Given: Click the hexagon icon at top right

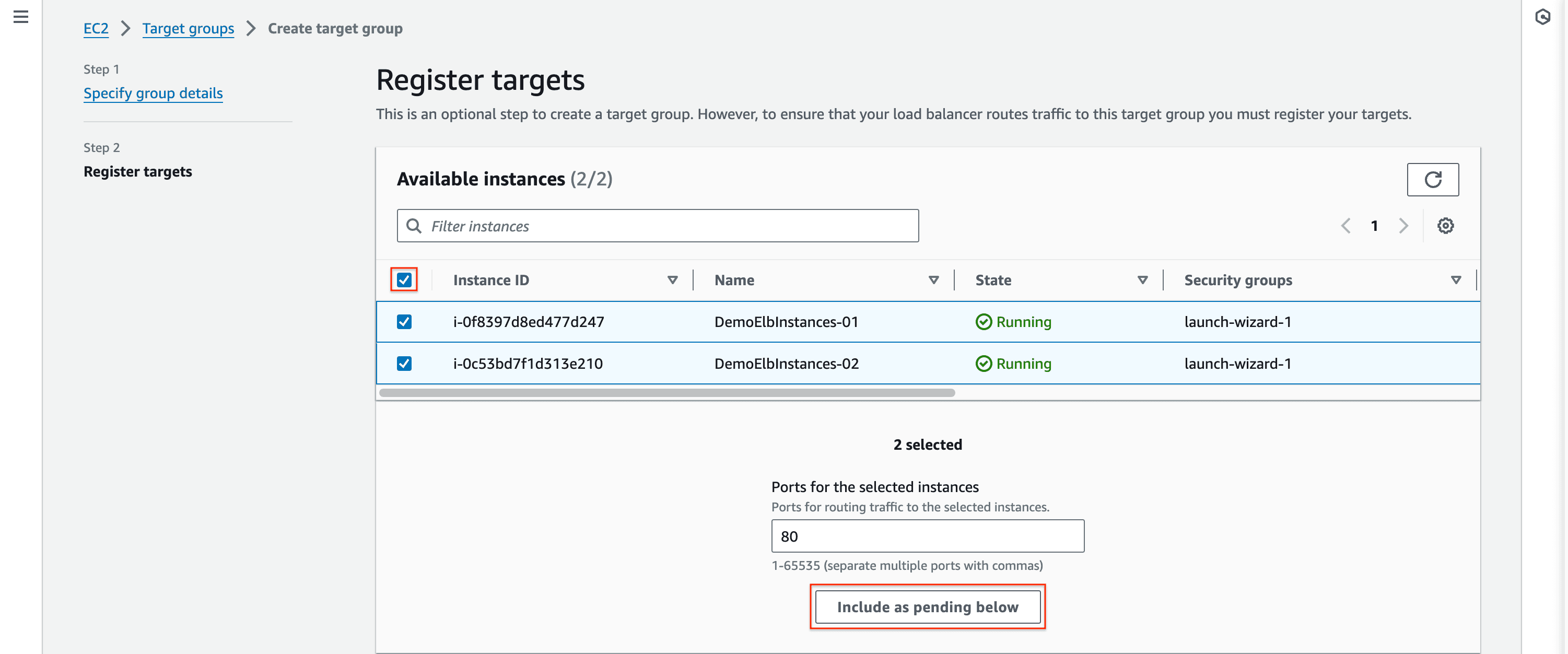Looking at the screenshot, I should click(x=1542, y=16).
